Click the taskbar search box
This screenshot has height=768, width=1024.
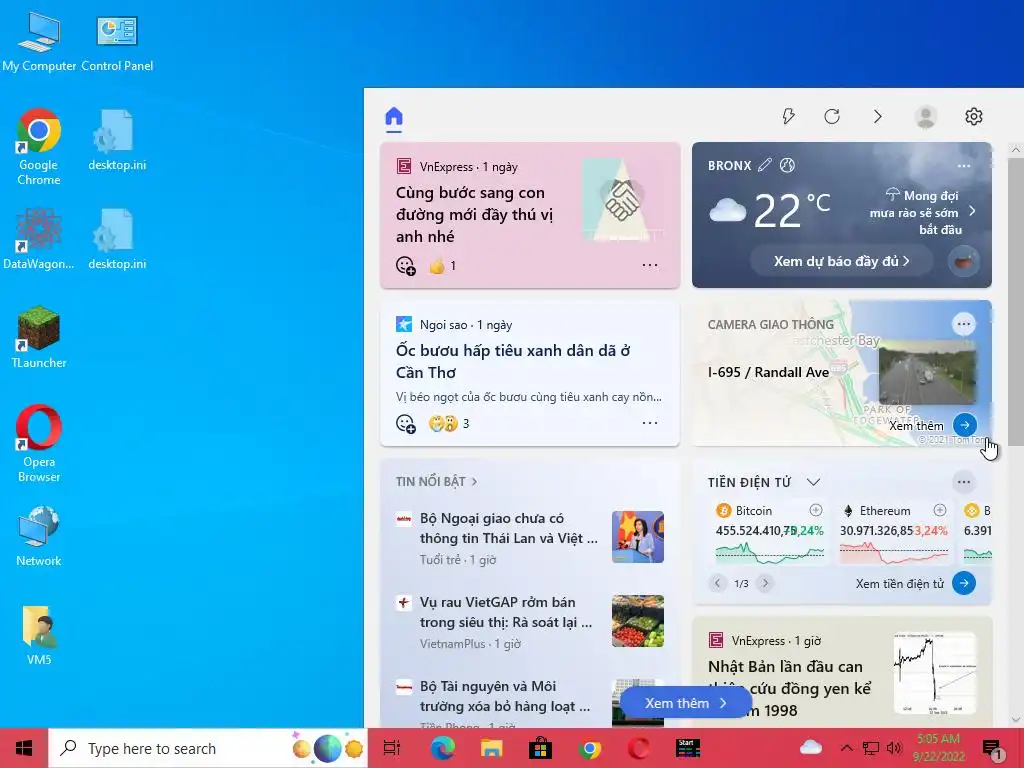click(208, 748)
